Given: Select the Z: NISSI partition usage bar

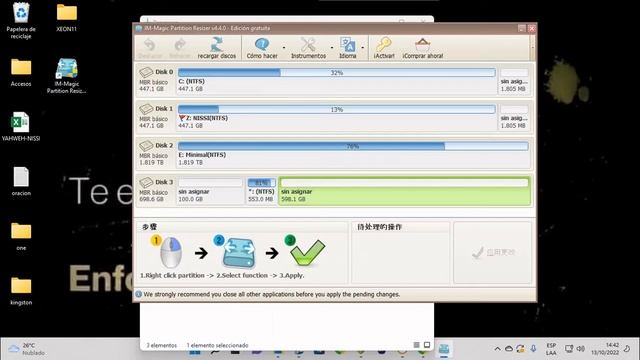Looking at the screenshot, I should (337, 109).
